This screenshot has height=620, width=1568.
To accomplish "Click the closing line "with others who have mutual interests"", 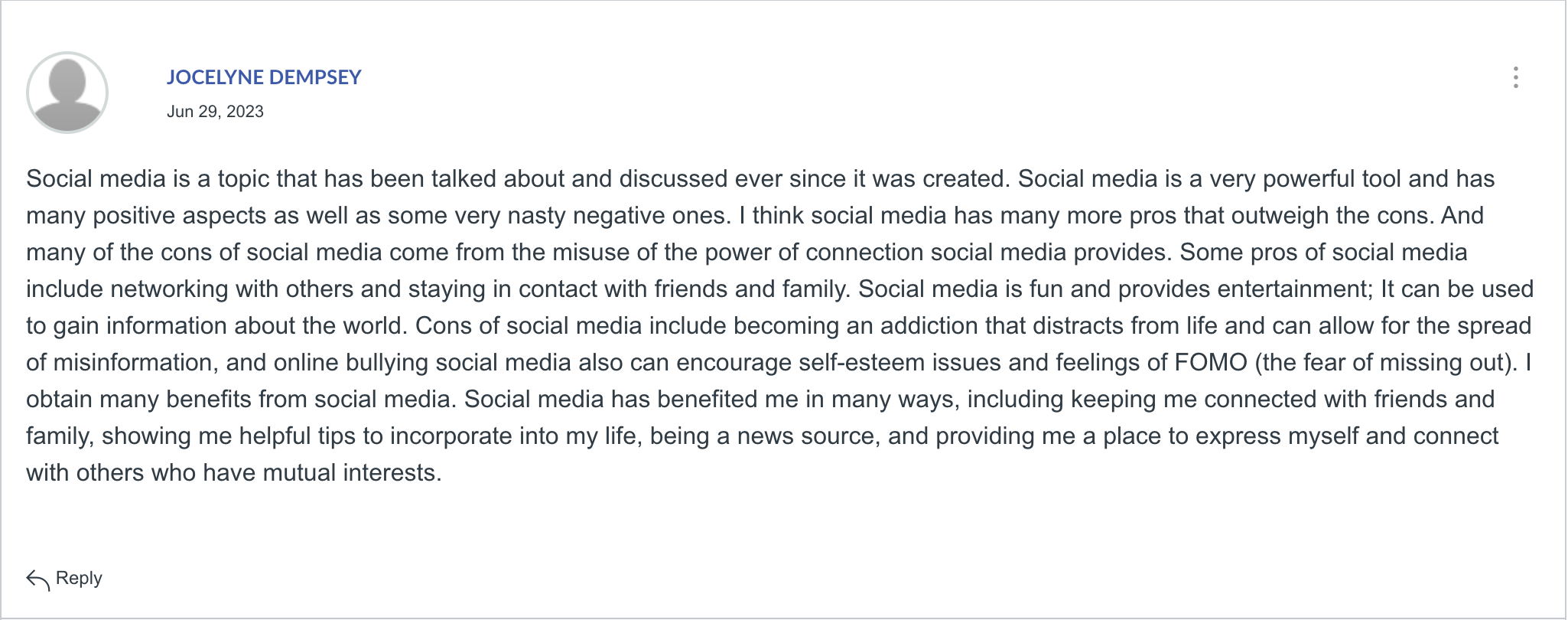I will [x=231, y=473].
